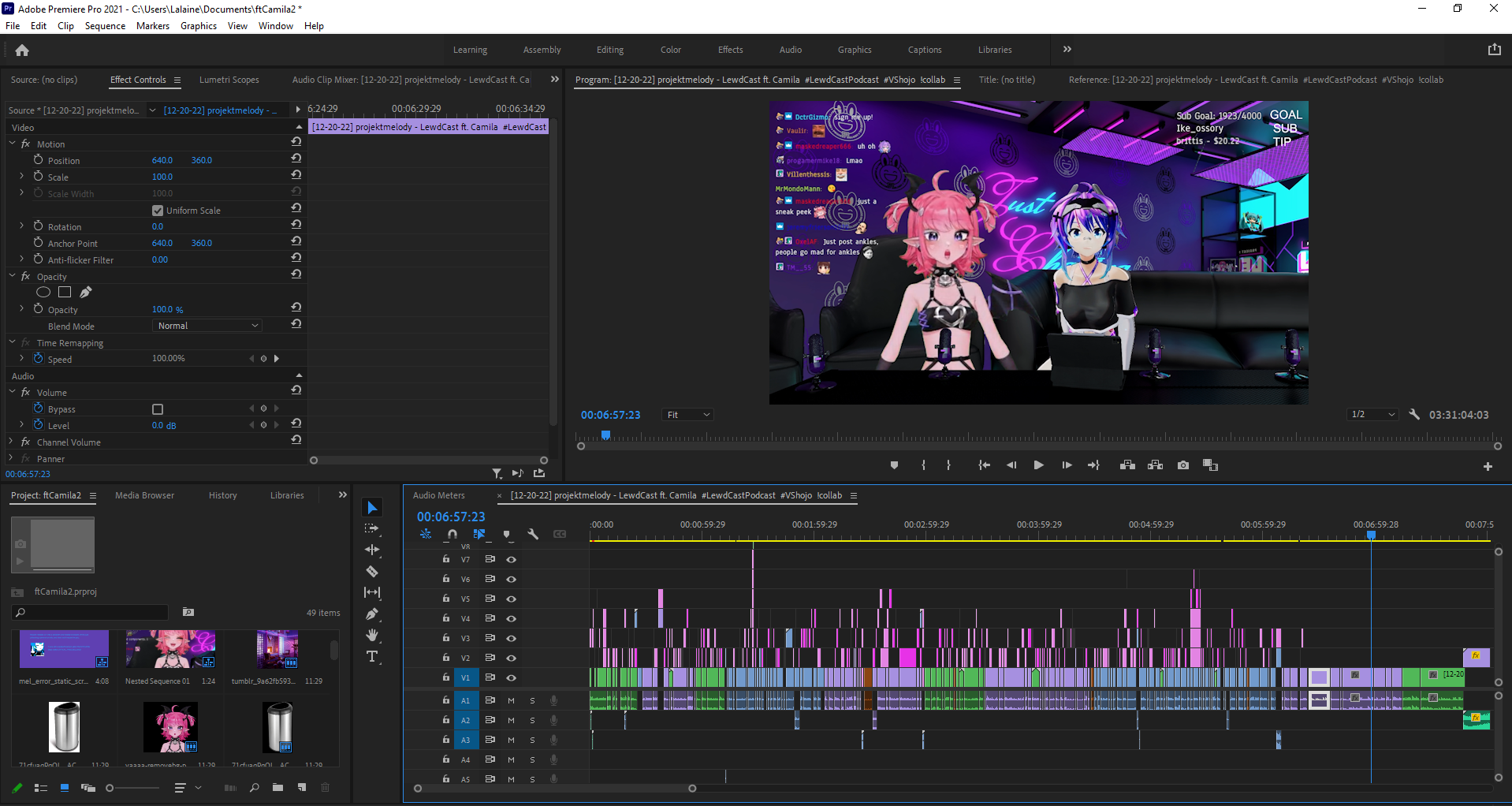The image size is (1512, 806).
Task: Click the Opacity value 100.0 %
Action: coord(167,309)
